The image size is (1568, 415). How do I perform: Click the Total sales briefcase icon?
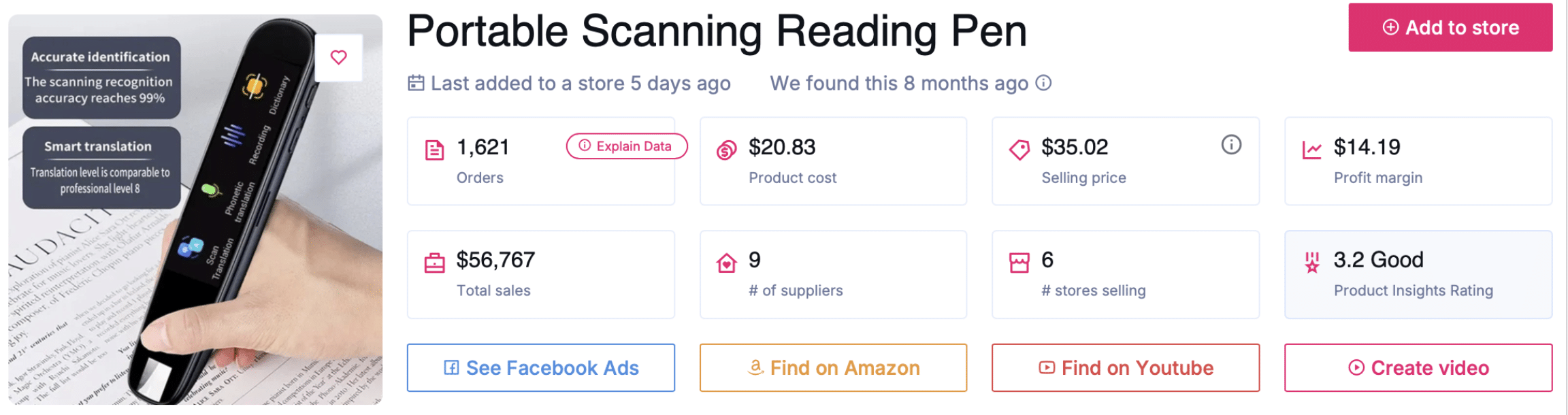pyautogui.click(x=434, y=263)
